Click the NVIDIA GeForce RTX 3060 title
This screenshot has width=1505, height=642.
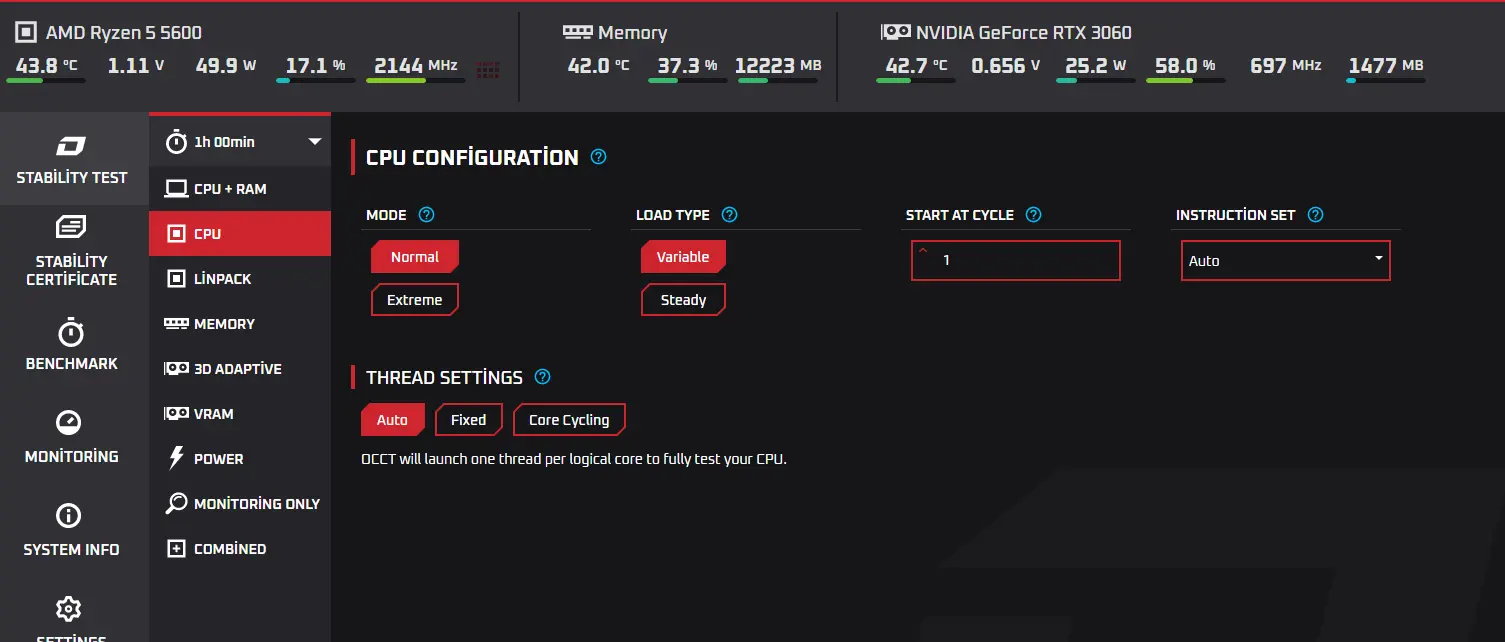[1024, 33]
